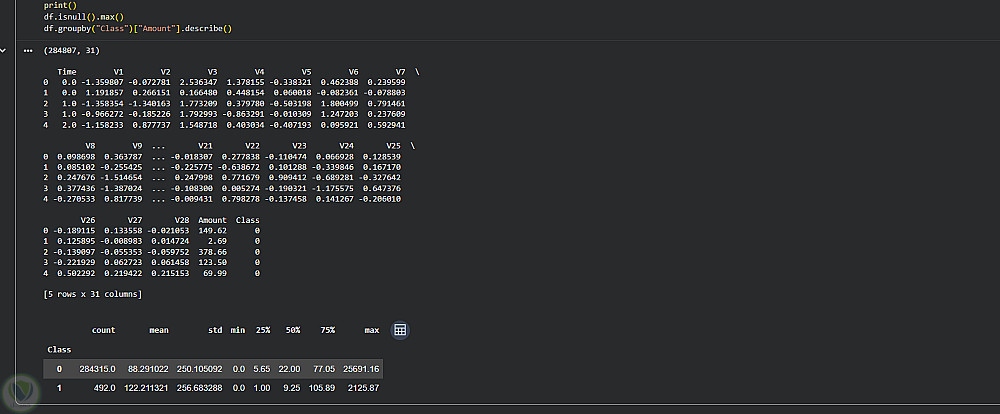This screenshot has width=1000, height=414.
Task: Place cursor on the df.groupby describe line
Action: tap(137, 28)
